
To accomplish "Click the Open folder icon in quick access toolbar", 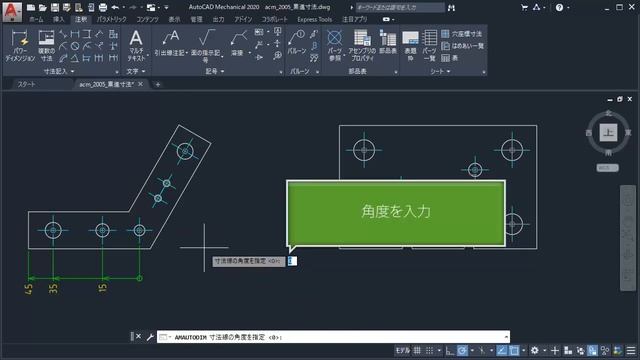I will click(42, 7).
